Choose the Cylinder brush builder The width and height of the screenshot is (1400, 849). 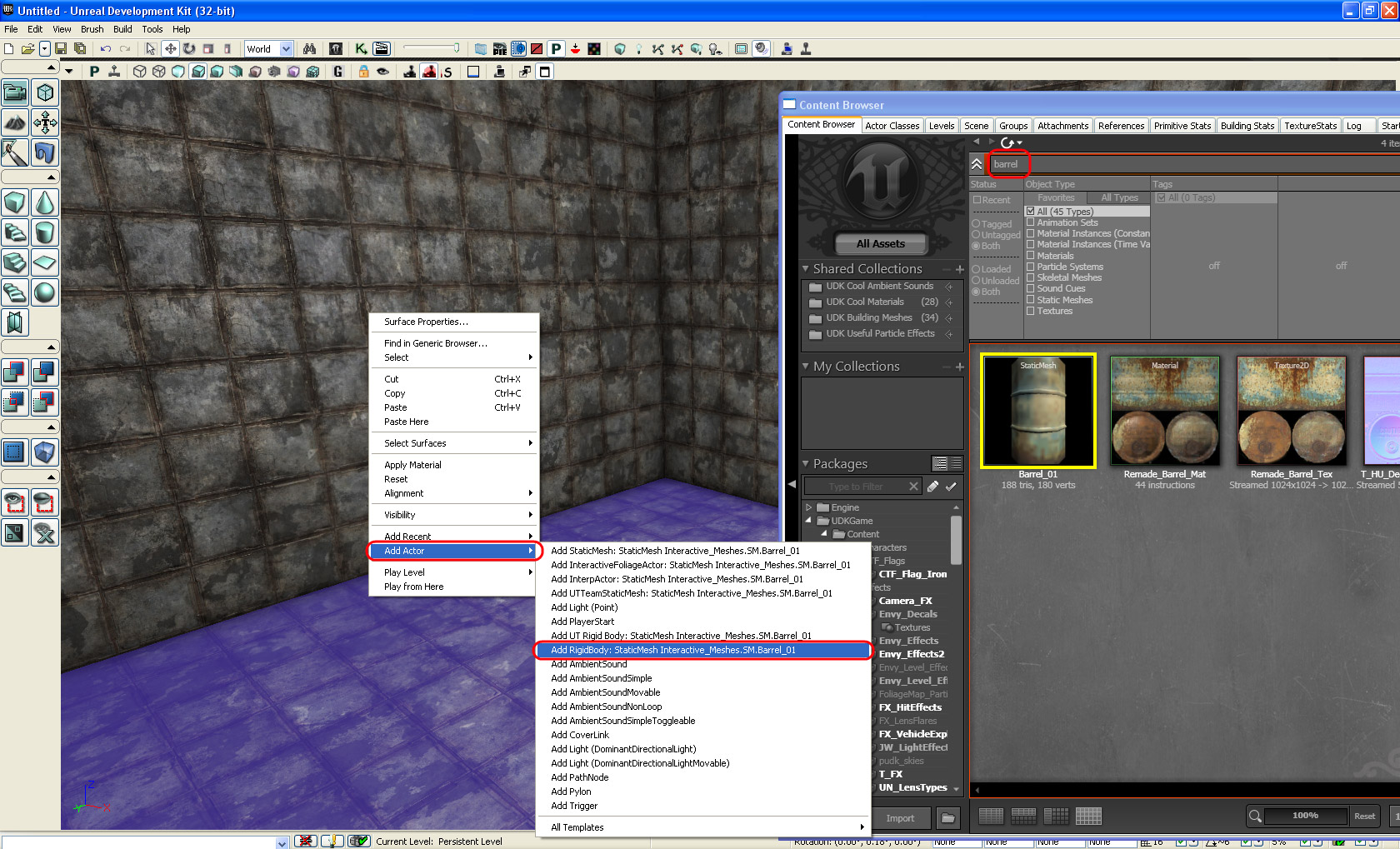(x=45, y=232)
